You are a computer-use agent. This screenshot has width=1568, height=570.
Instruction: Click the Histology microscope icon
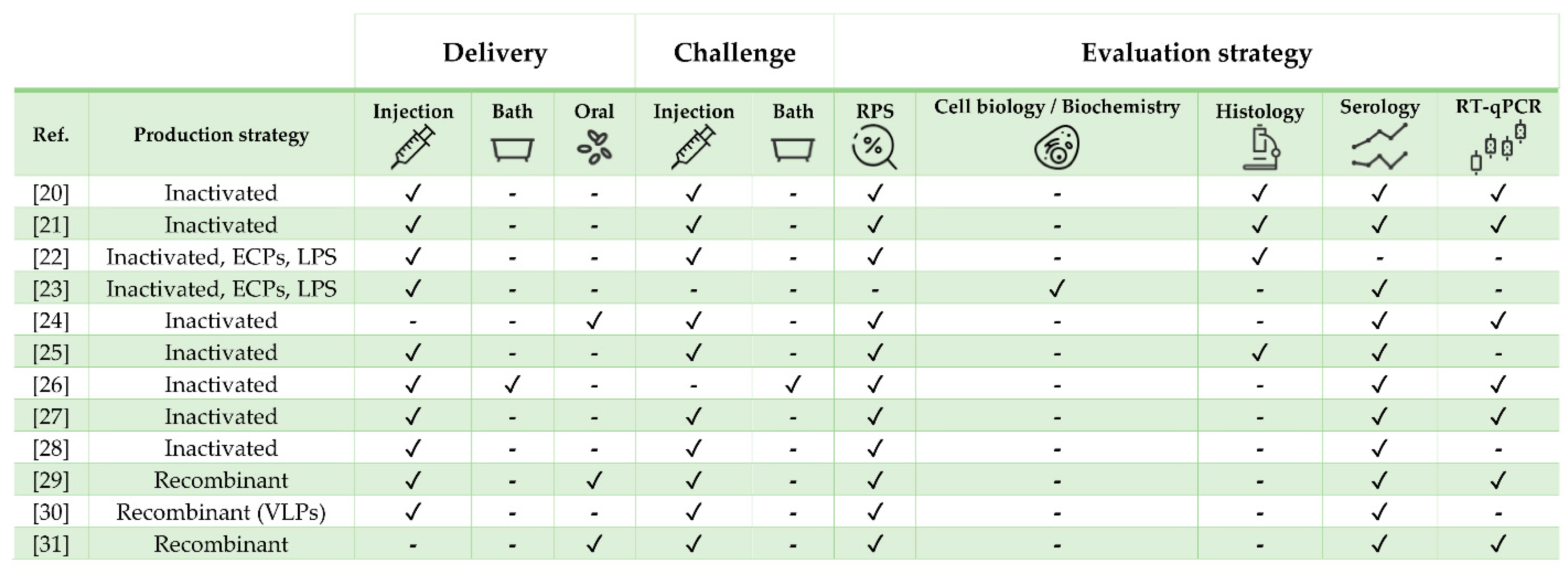(1259, 147)
